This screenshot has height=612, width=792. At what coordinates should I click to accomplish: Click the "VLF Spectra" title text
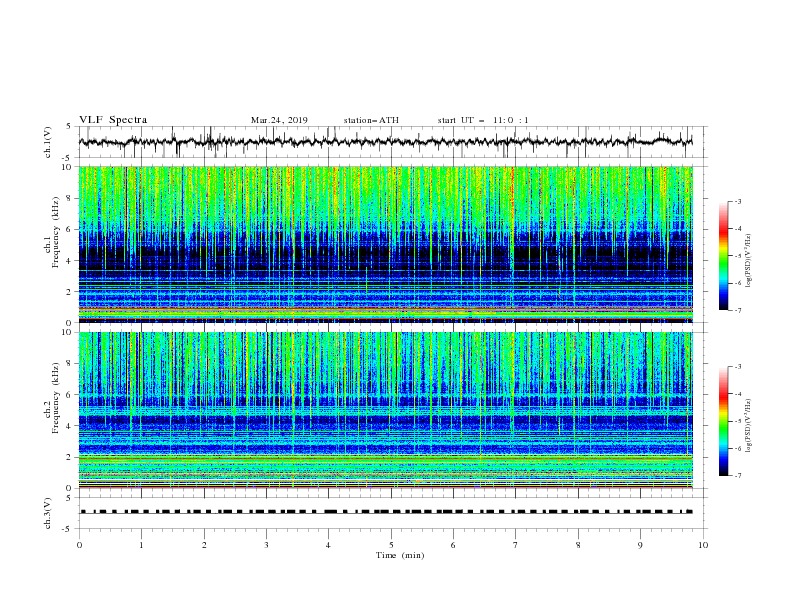pos(113,120)
